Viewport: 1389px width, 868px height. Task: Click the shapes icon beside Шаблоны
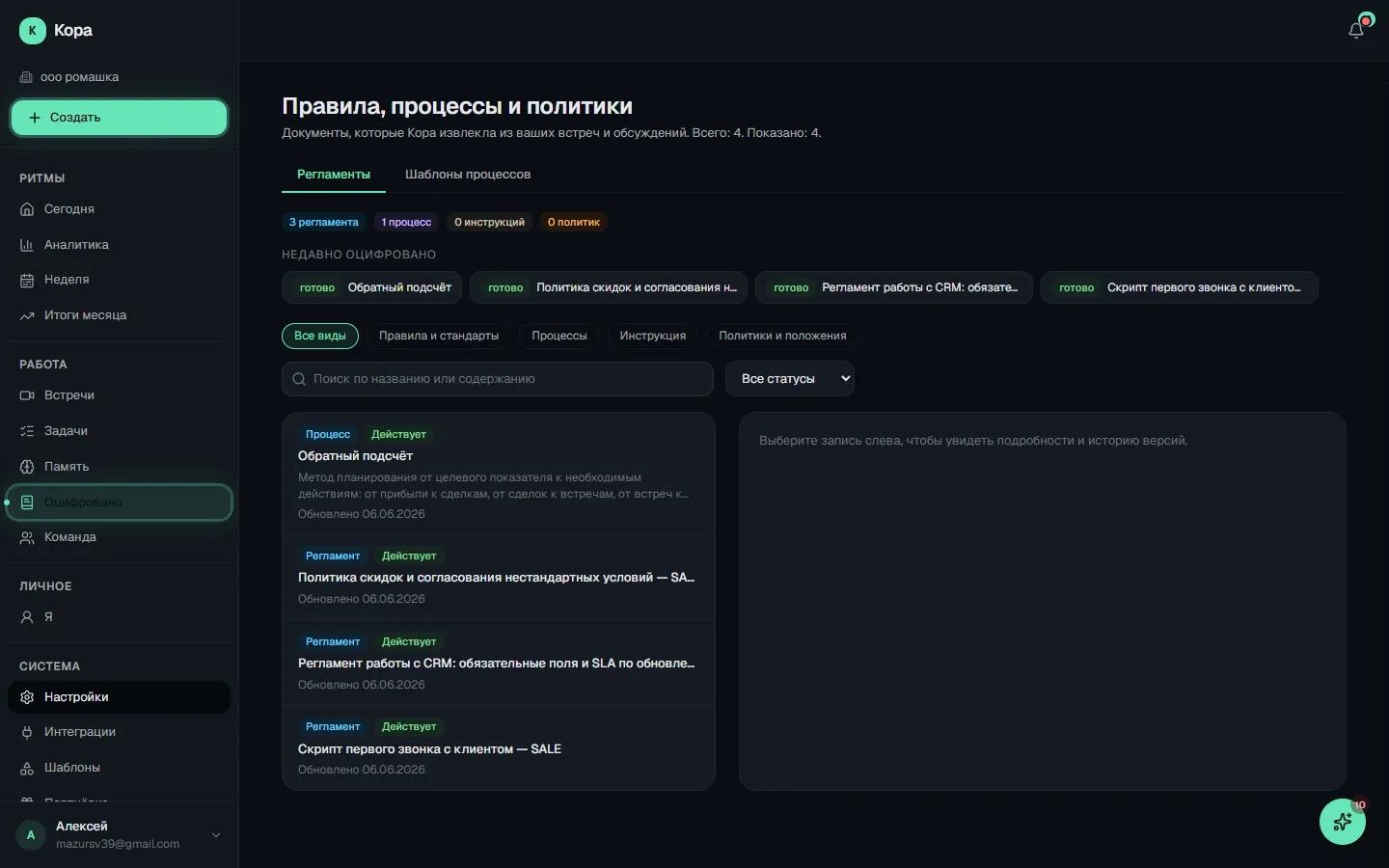tap(27, 768)
